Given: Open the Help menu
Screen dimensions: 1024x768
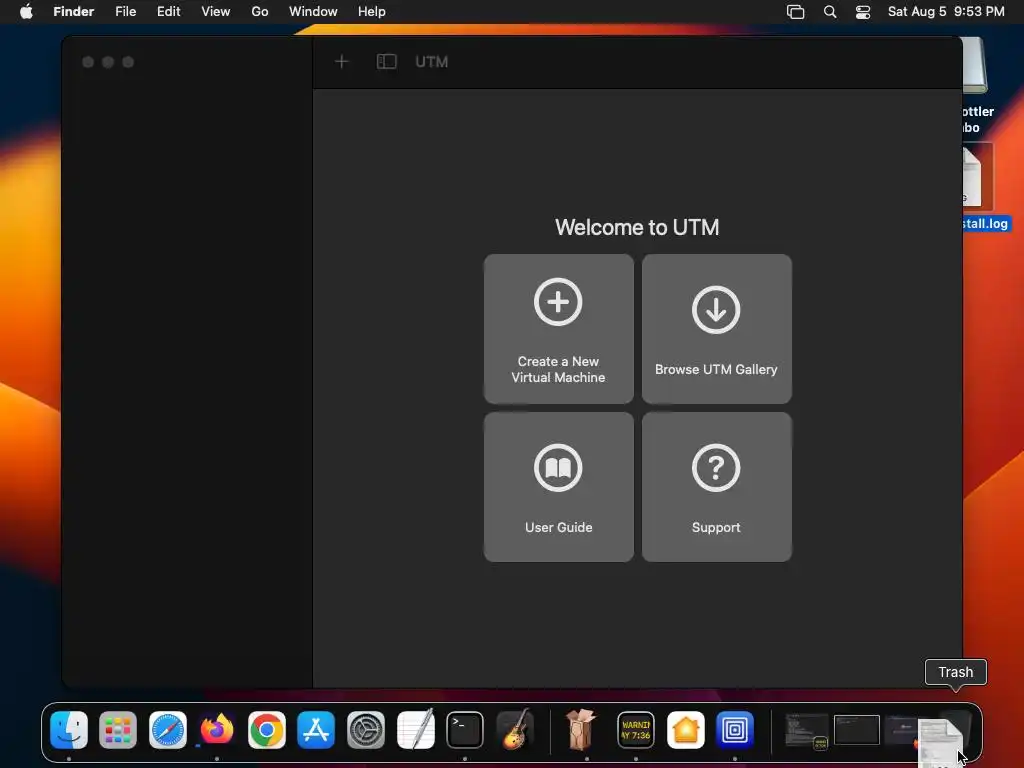Looking at the screenshot, I should tap(372, 11).
